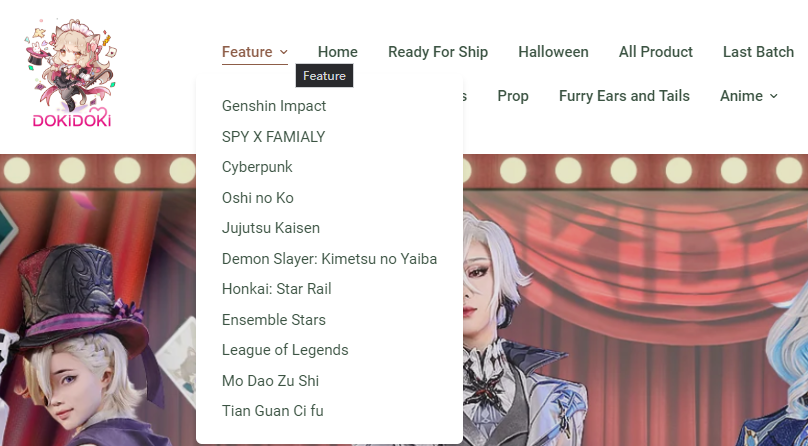
Task: Select Ensemble Stars item
Action: click(x=274, y=320)
